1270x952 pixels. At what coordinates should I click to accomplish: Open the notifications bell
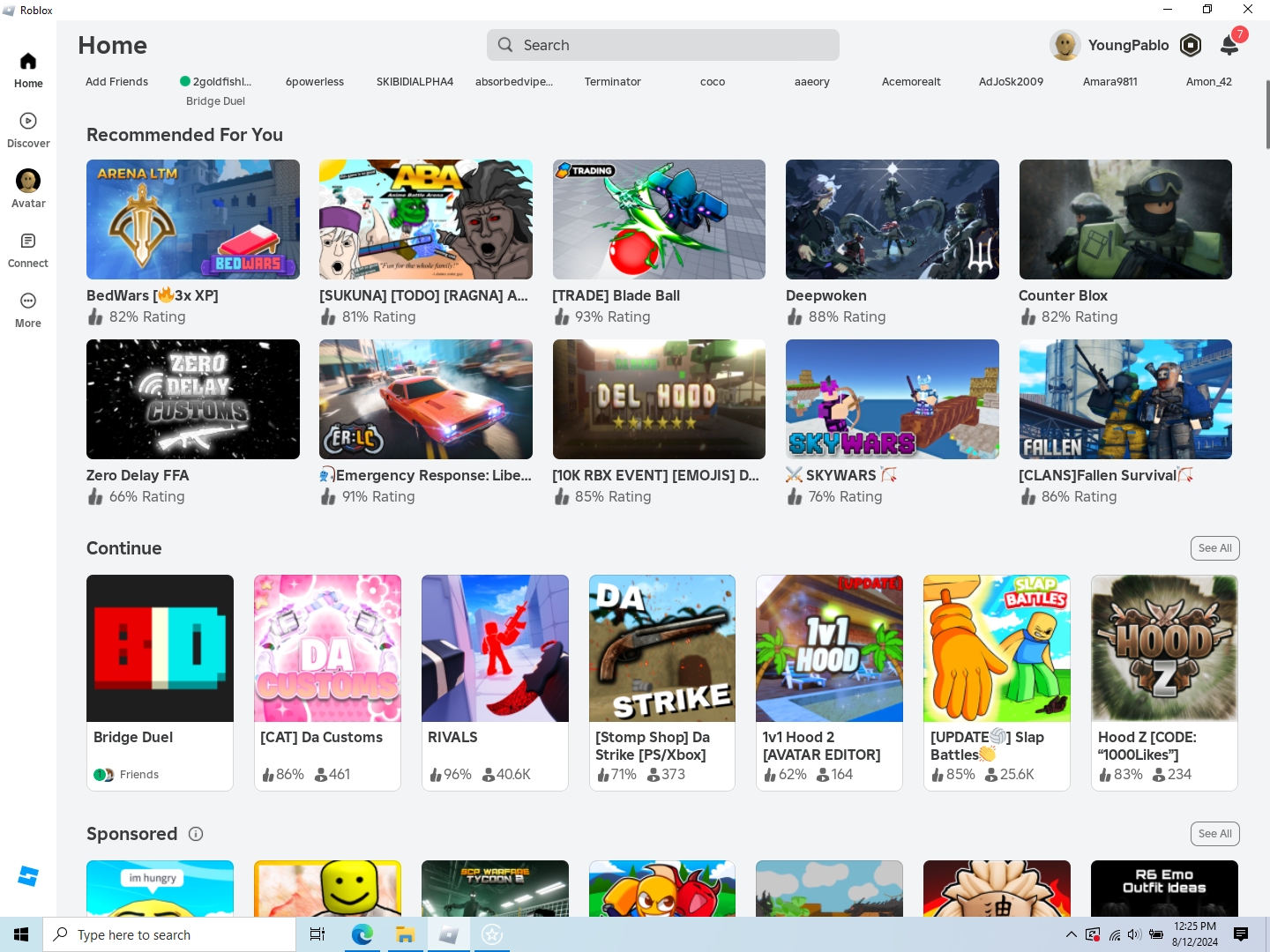[x=1229, y=45]
